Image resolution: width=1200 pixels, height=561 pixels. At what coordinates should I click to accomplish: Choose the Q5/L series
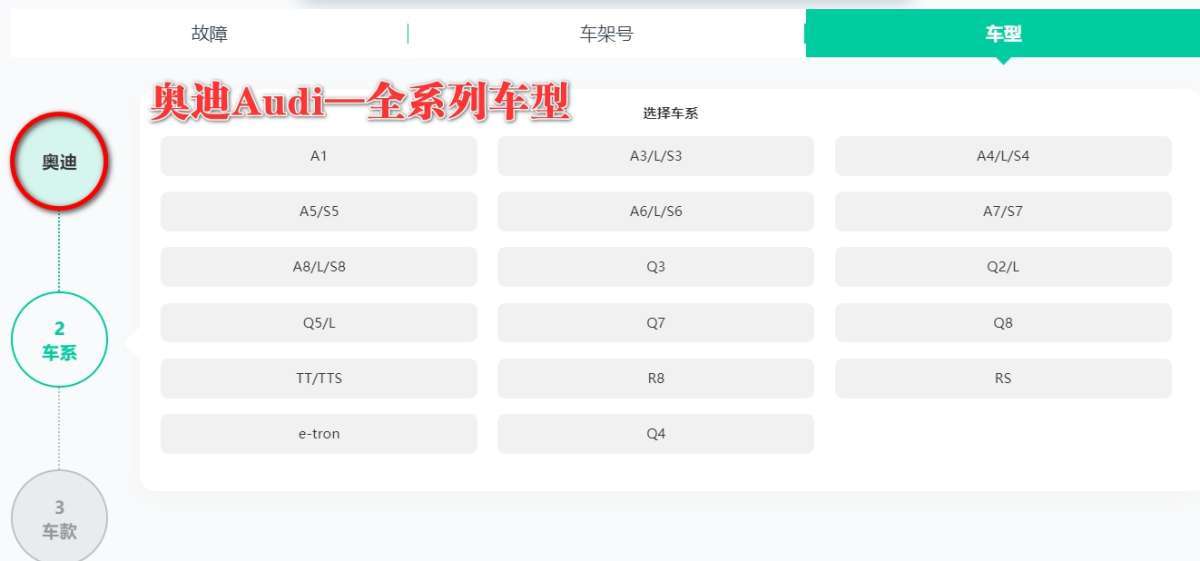(319, 323)
